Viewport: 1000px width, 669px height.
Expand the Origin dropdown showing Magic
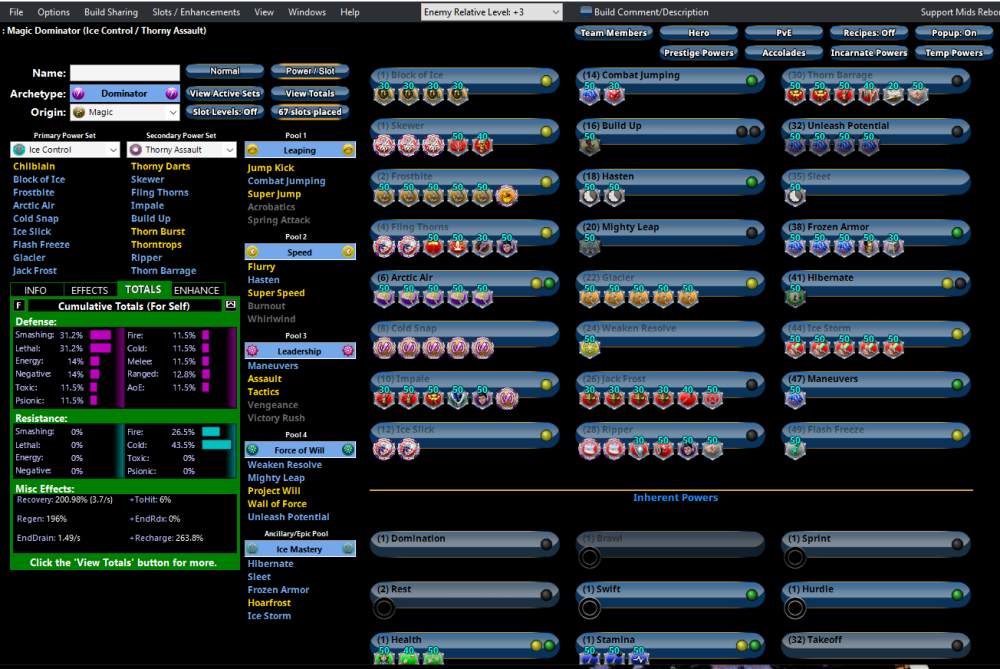tap(125, 112)
